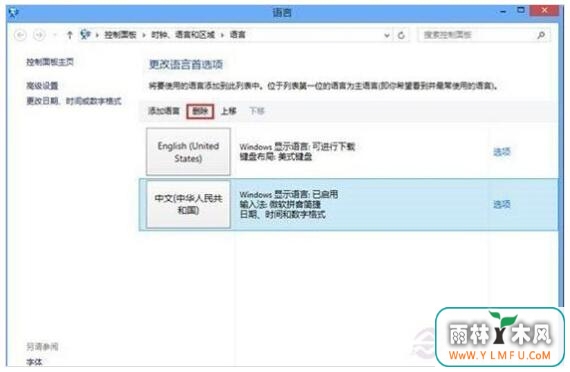
Task: Select the 中文(中华人民共和国) language tile
Action: click(x=188, y=204)
